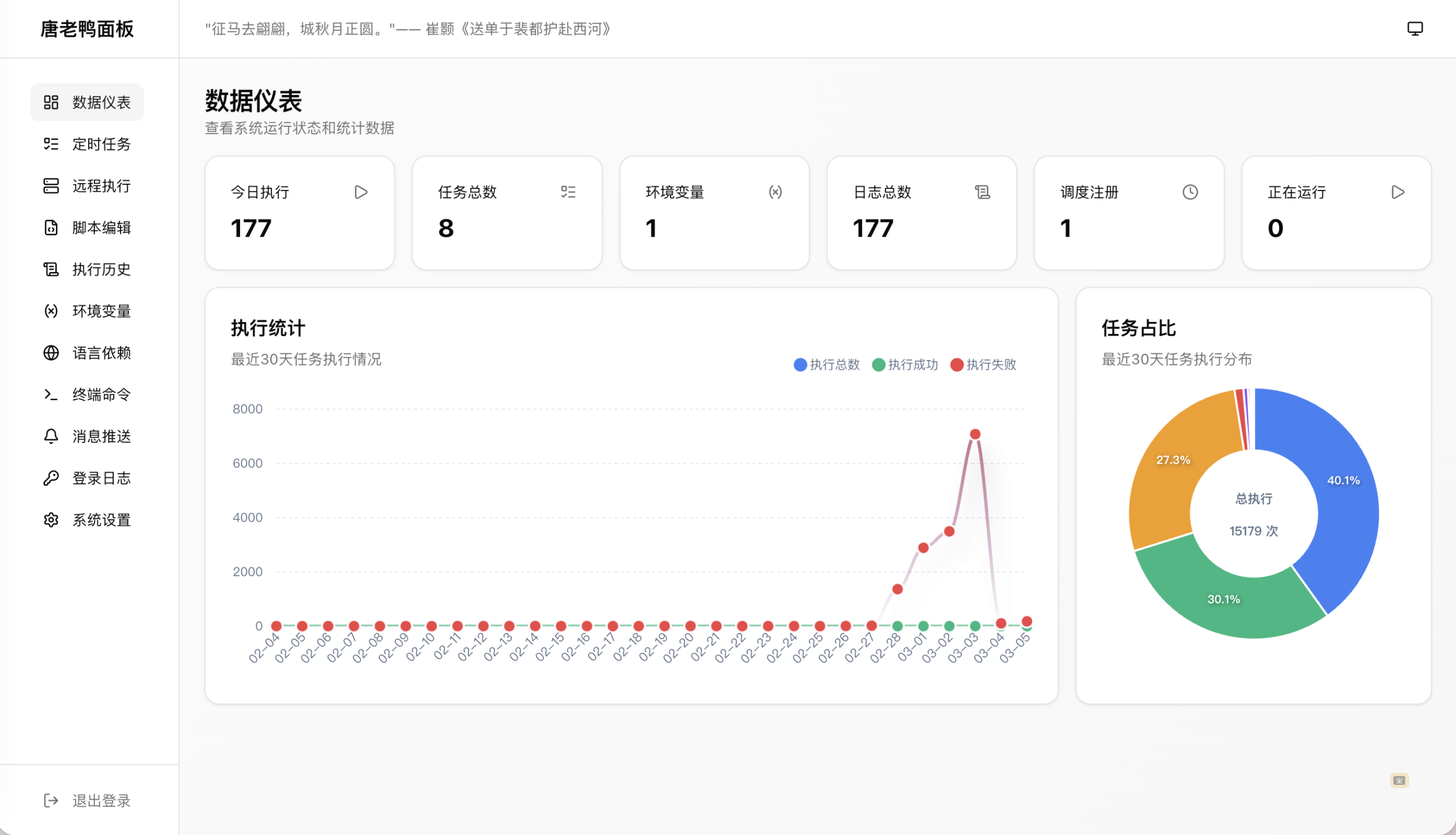Click the play icon on 今日执行 card

click(x=361, y=192)
